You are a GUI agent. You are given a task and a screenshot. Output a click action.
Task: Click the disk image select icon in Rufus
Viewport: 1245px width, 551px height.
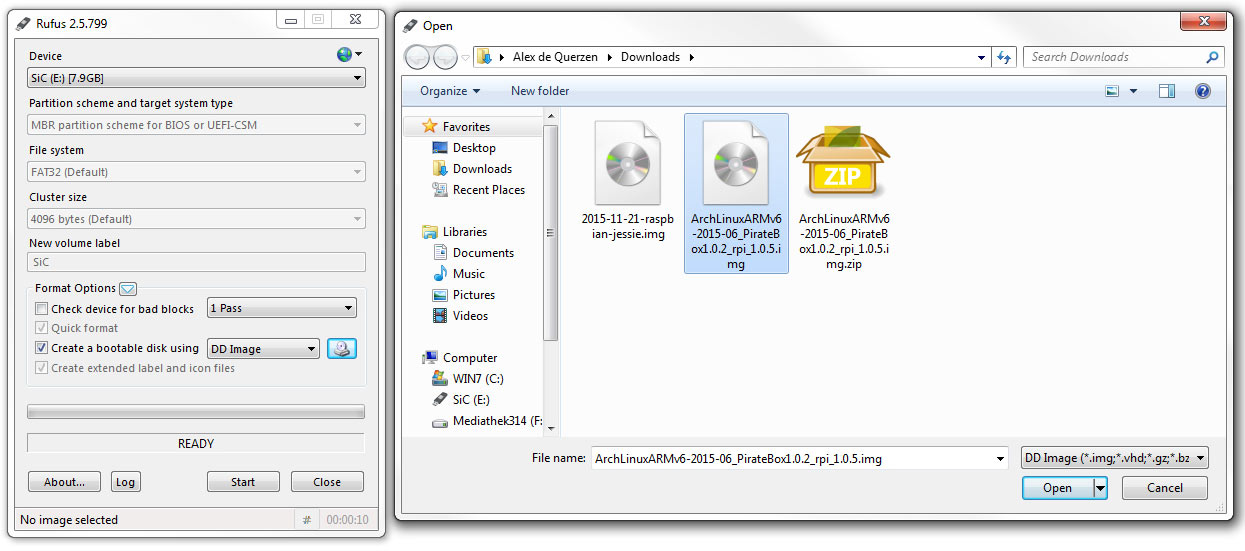pos(342,349)
